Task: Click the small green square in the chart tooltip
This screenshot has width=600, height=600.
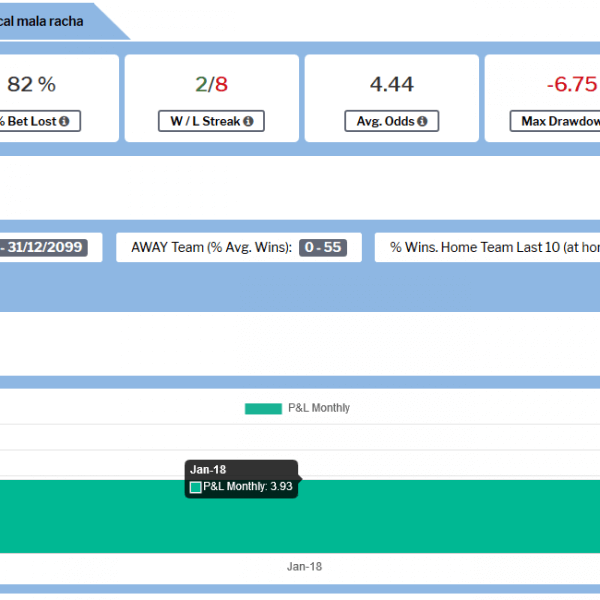Action: pyautogui.click(x=196, y=487)
